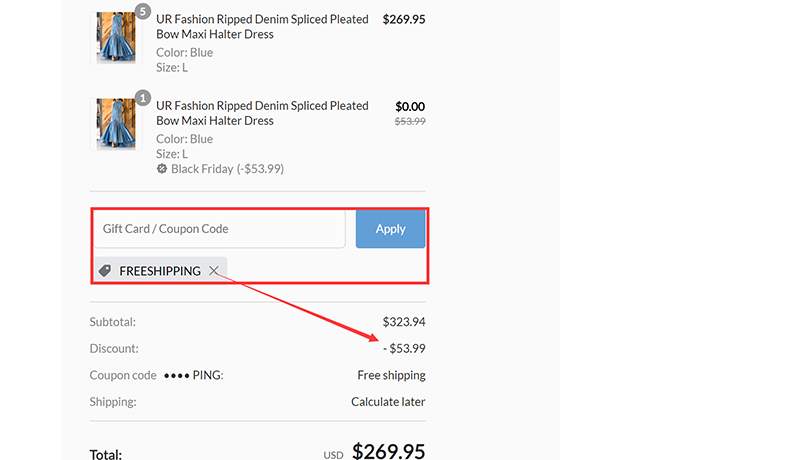Viewport: 800px width, 460px height.
Task: Select the $0.00 item price
Action: (410, 106)
